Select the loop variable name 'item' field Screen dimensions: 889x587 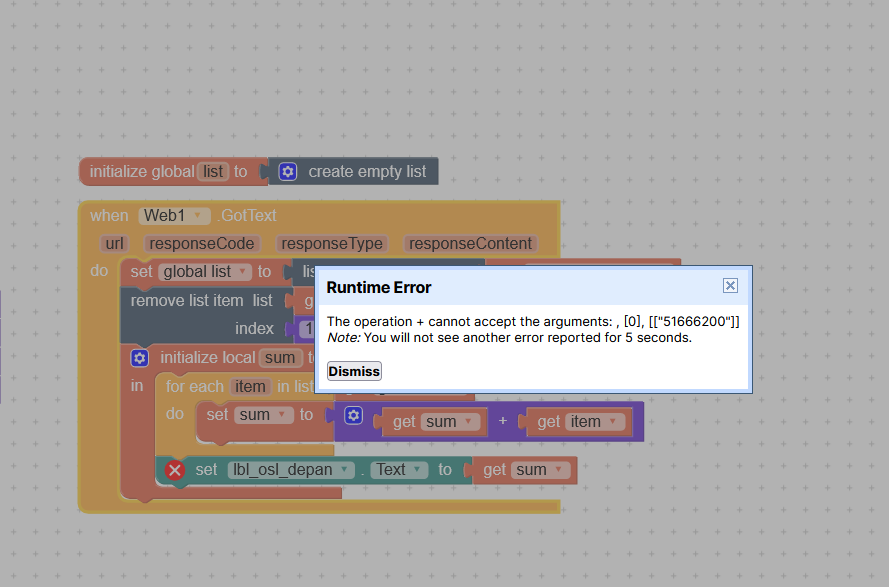(250, 387)
